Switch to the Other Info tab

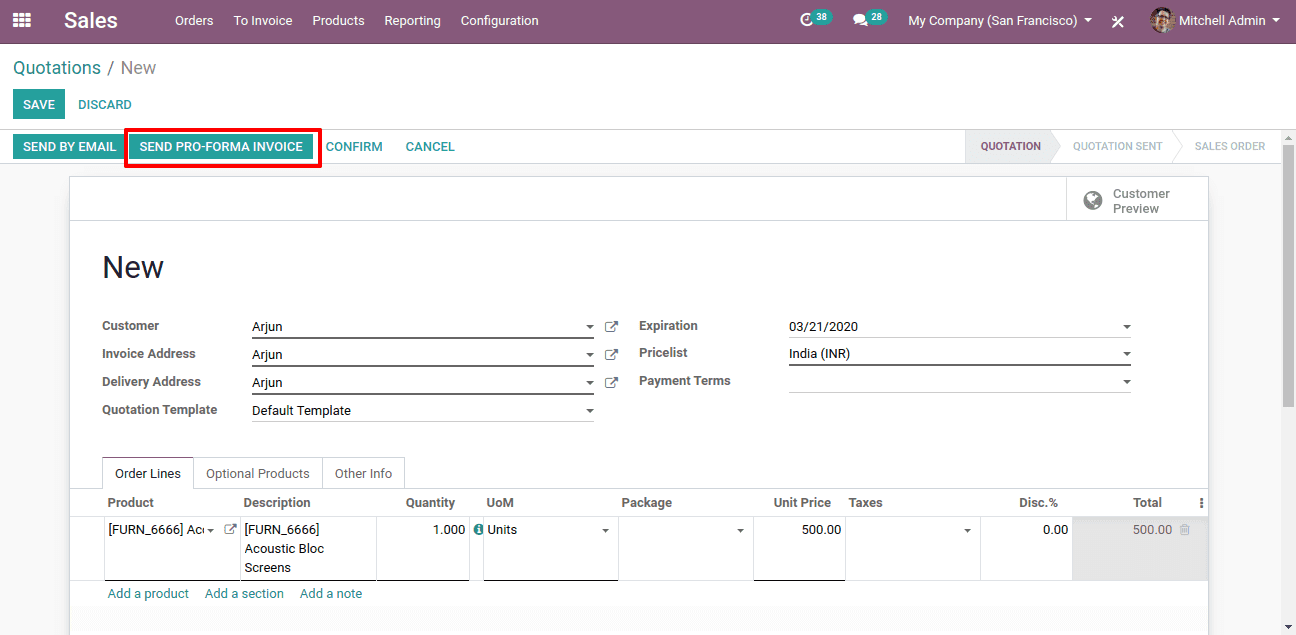(x=363, y=473)
